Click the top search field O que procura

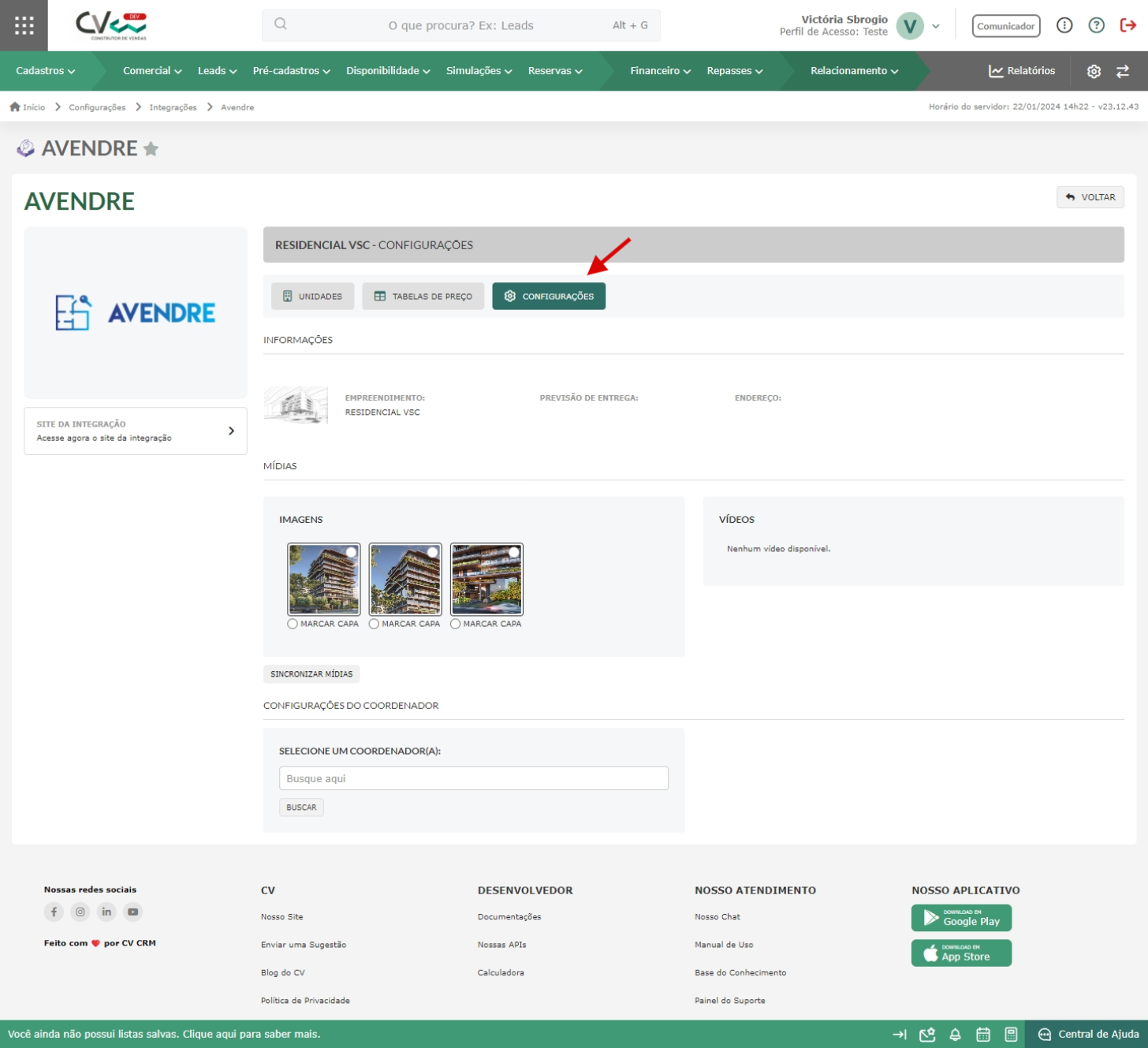[x=460, y=25]
